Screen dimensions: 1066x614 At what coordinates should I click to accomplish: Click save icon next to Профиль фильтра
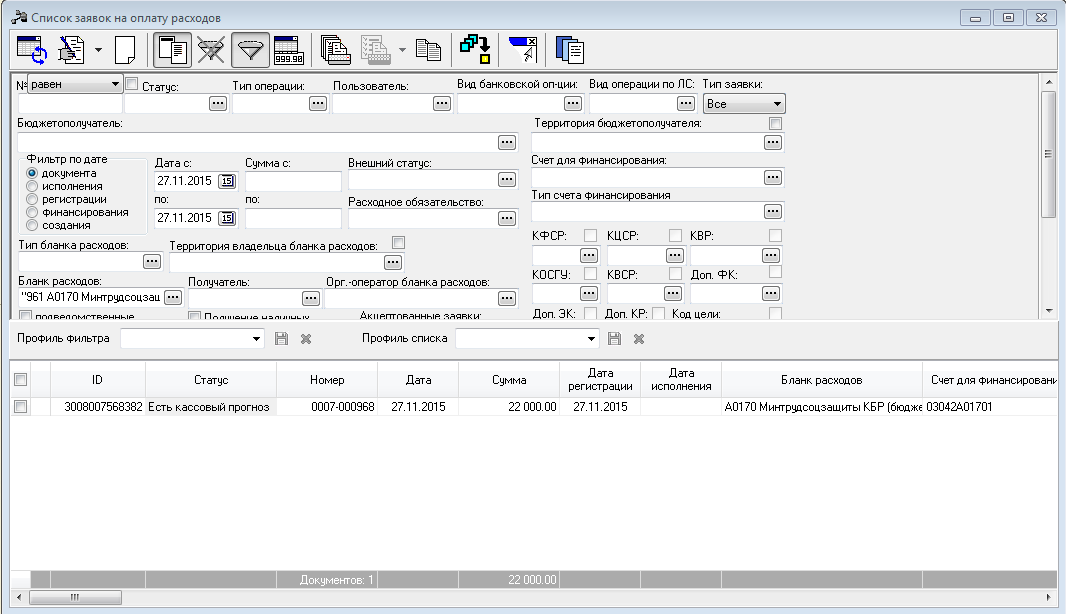point(281,339)
